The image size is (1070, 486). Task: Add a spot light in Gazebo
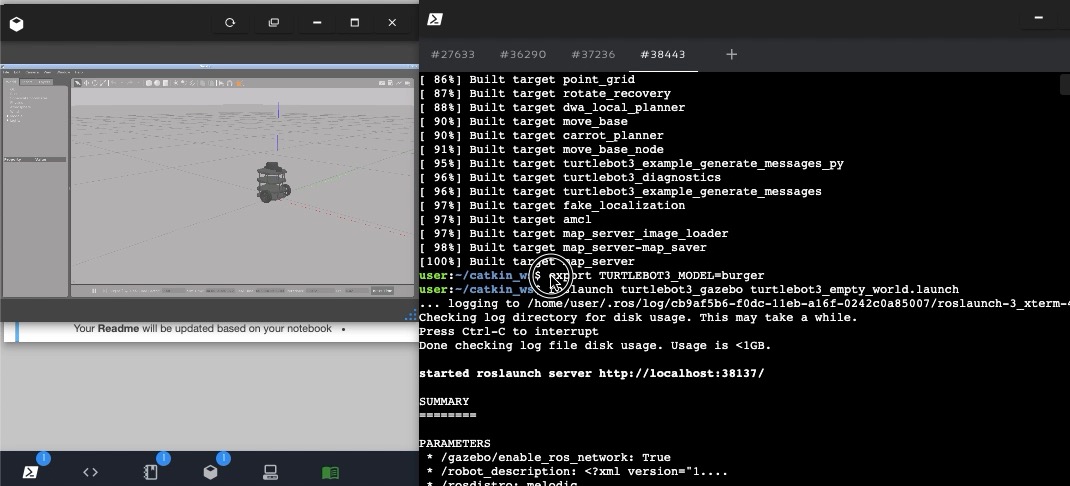(x=184, y=83)
